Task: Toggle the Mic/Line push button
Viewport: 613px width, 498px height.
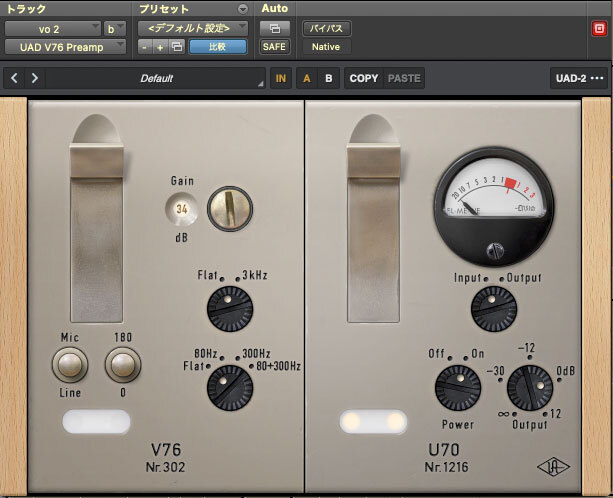Action: pyautogui.click(x=70, y=365)
